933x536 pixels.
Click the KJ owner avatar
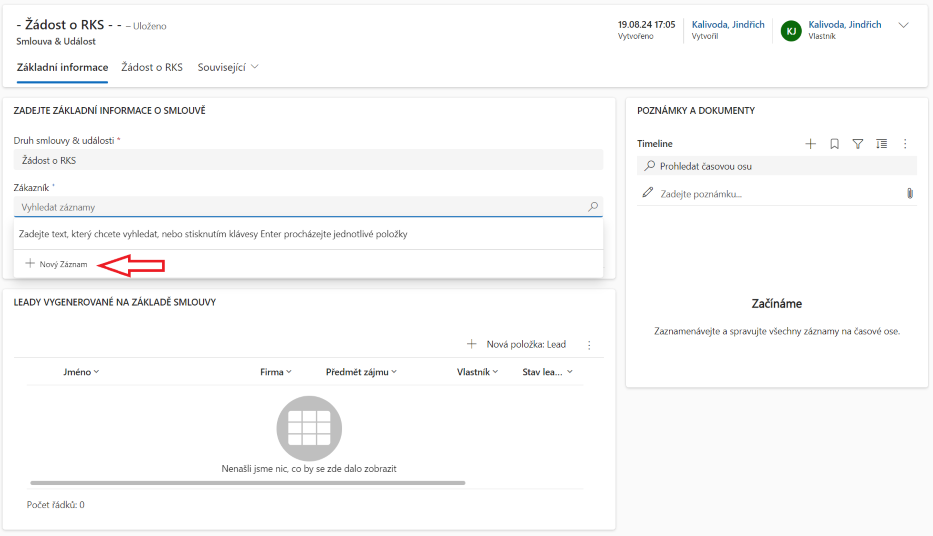791,30
